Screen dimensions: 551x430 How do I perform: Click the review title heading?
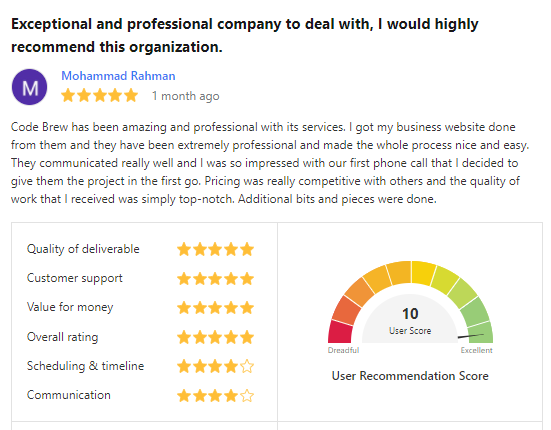[x=245, y=35]
